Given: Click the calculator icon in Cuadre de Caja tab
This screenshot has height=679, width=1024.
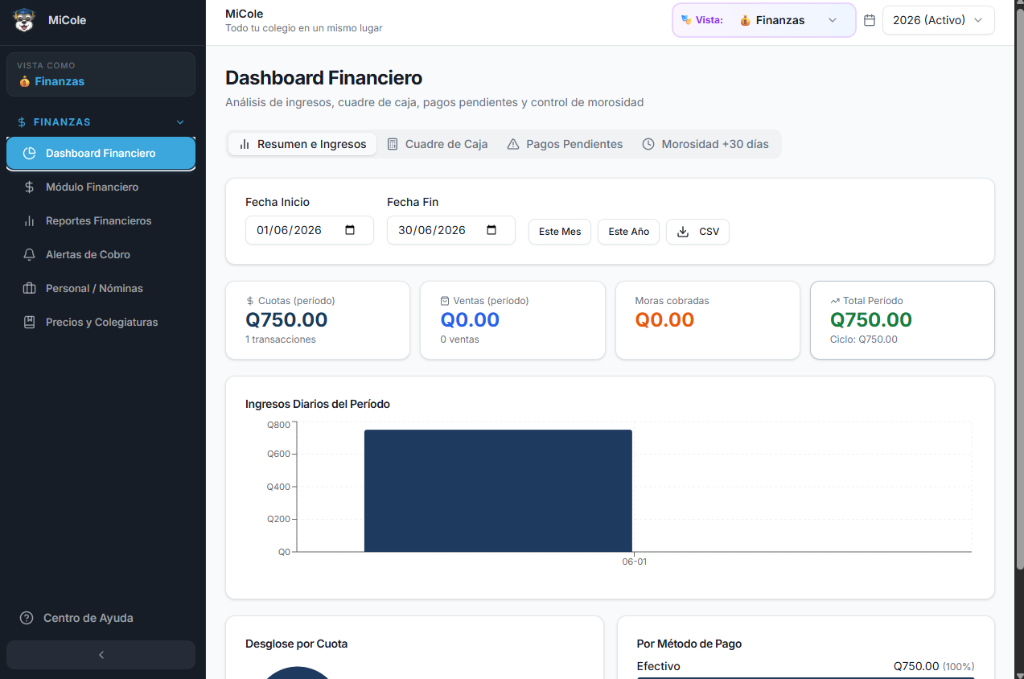Looking at the screenshot, I should [x=392, y=144].
